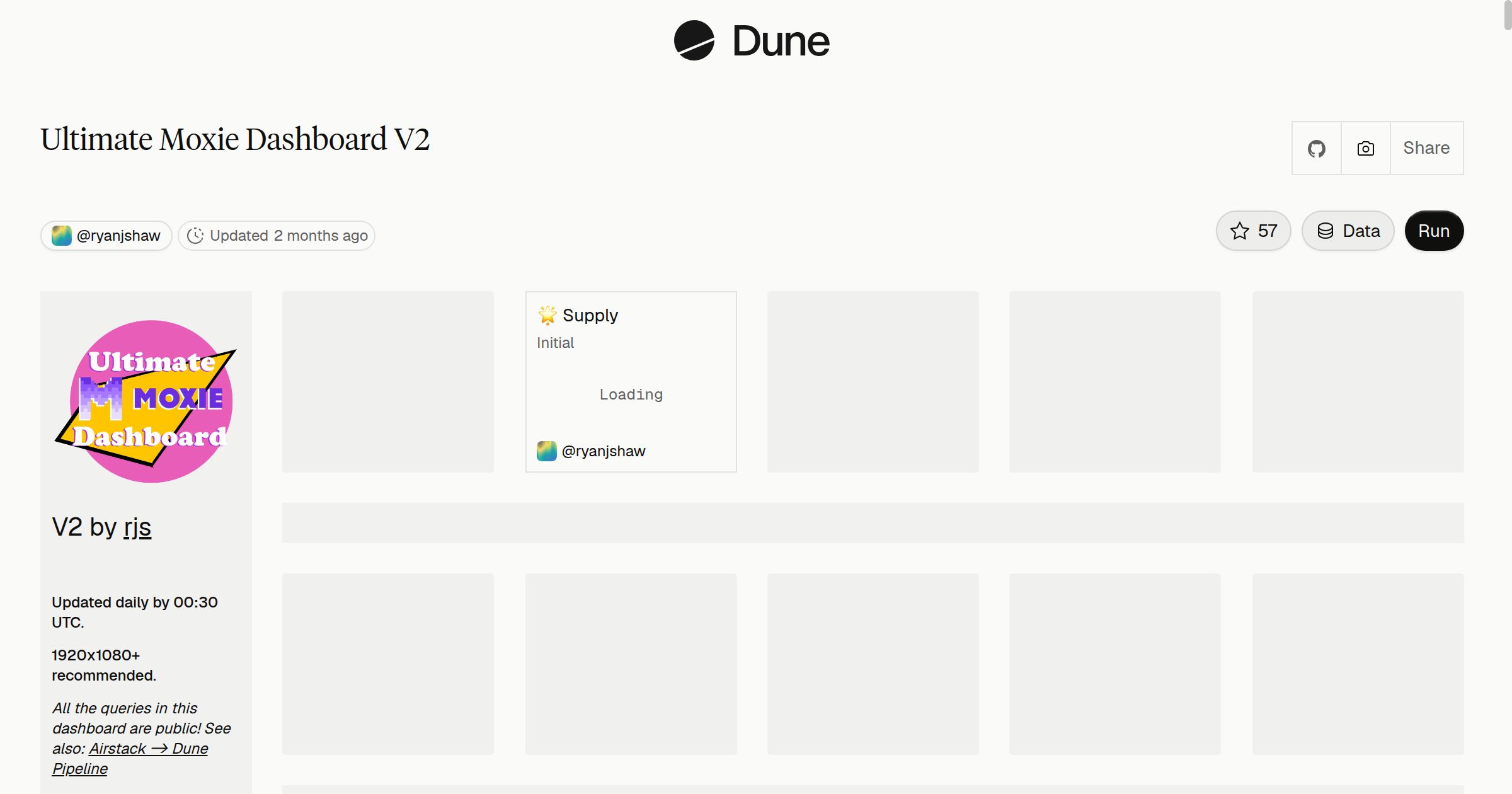Click the Updated 2 months ago badge
Screen dimensions: 1512x794
pyautogui.click(x=277, y=236)
